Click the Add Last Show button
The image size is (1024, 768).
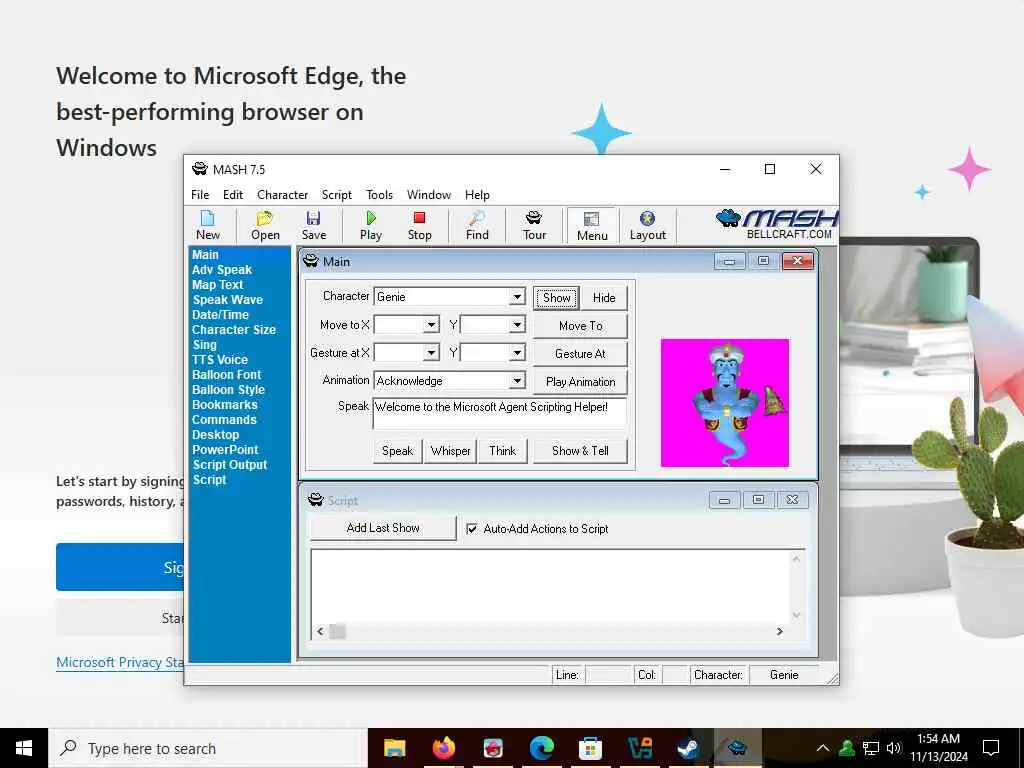point(383,528)
